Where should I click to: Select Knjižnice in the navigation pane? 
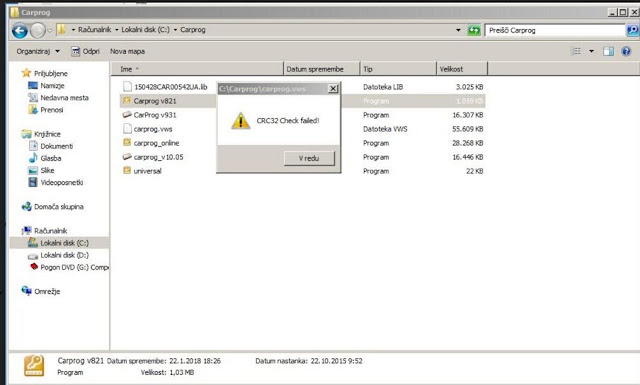click(47, 134)
